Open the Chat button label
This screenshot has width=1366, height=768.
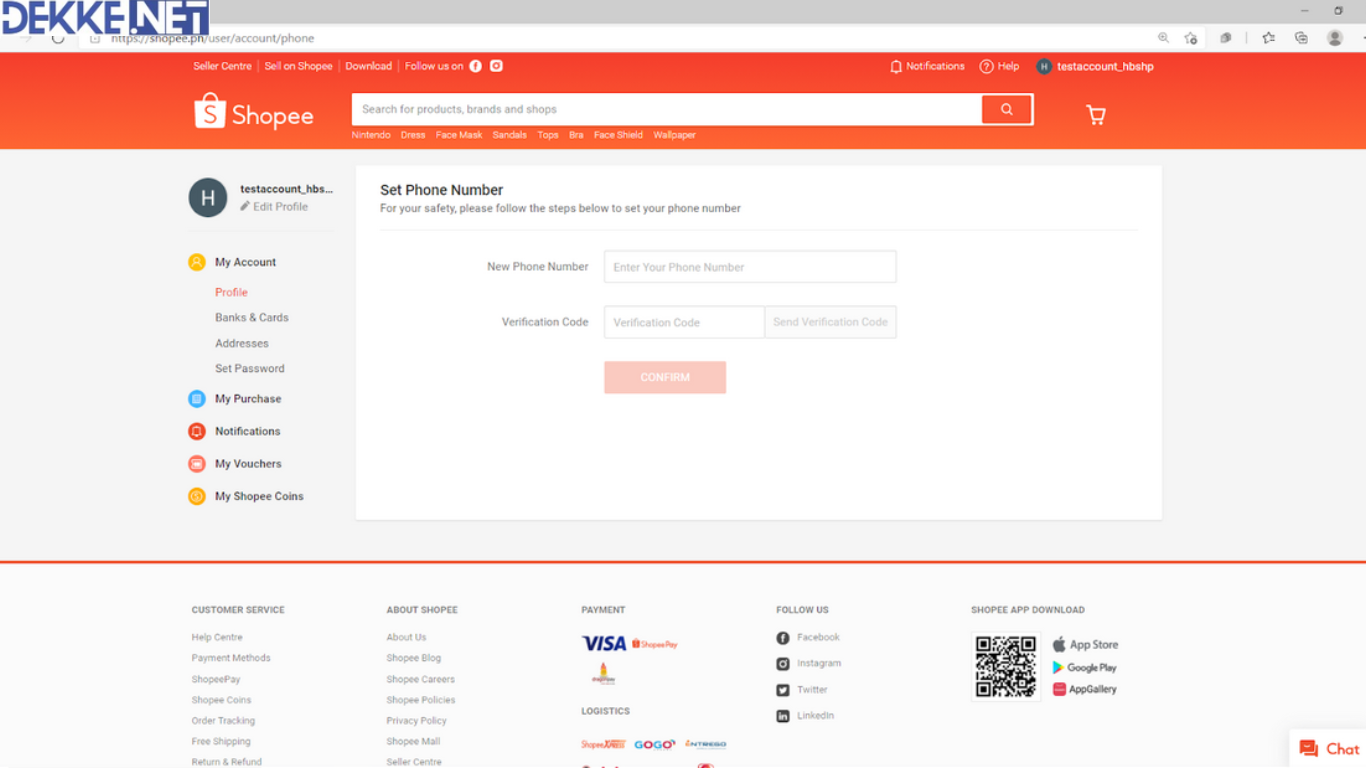[x=1343, y=749]
